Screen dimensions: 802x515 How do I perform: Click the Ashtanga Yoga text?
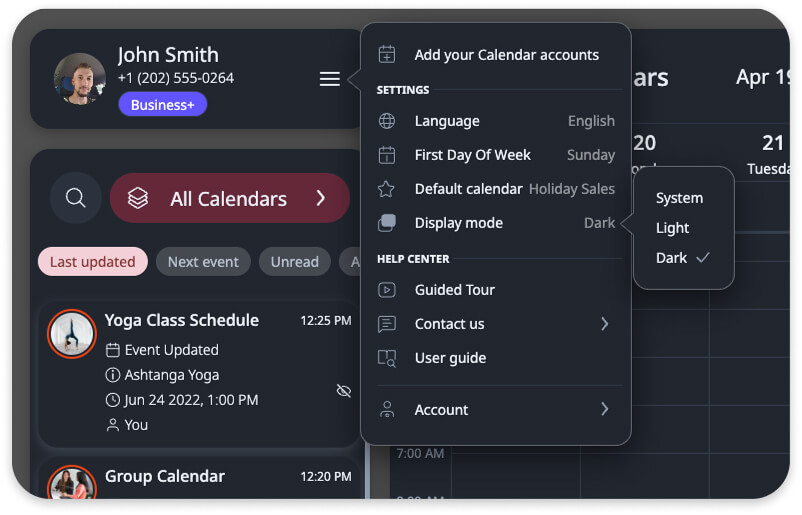click(x=172, y=375)
